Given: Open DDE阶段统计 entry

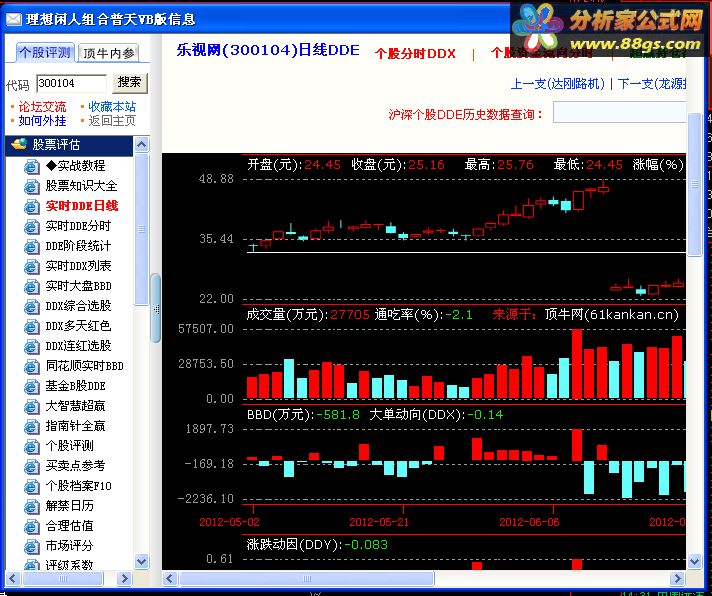Looking at the screenshot, I should coord(78,246).
